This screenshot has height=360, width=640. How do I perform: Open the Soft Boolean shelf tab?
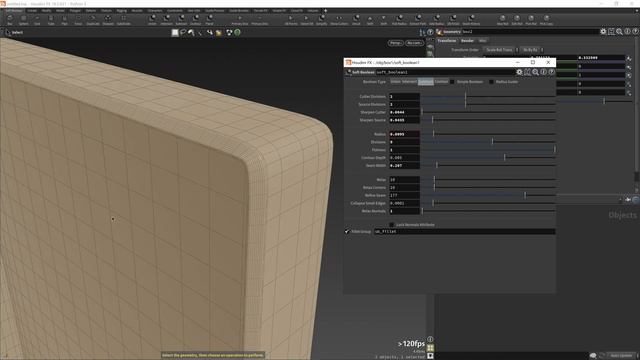tap(13, 11)
